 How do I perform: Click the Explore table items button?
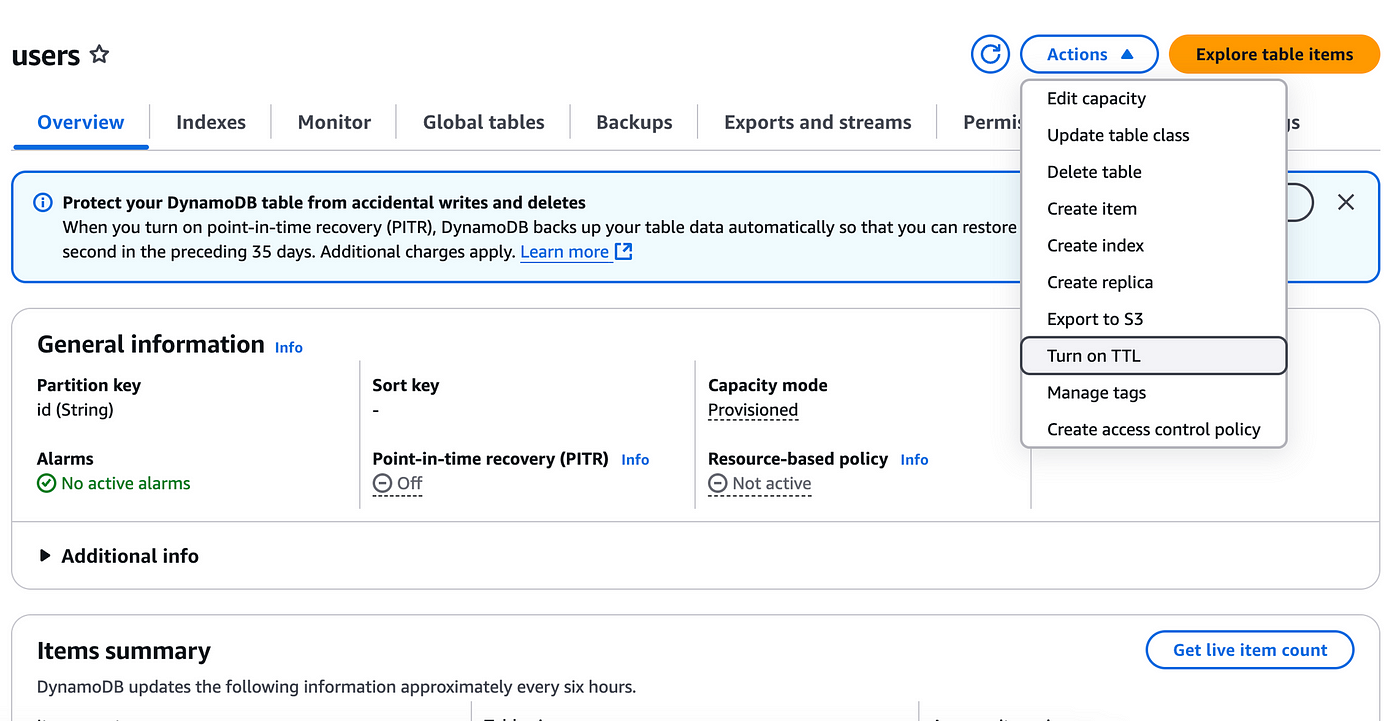(x=1273, y=54)
